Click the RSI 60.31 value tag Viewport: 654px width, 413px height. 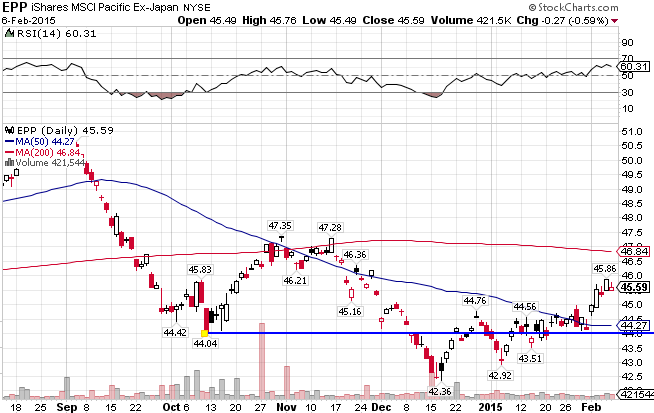634,66
